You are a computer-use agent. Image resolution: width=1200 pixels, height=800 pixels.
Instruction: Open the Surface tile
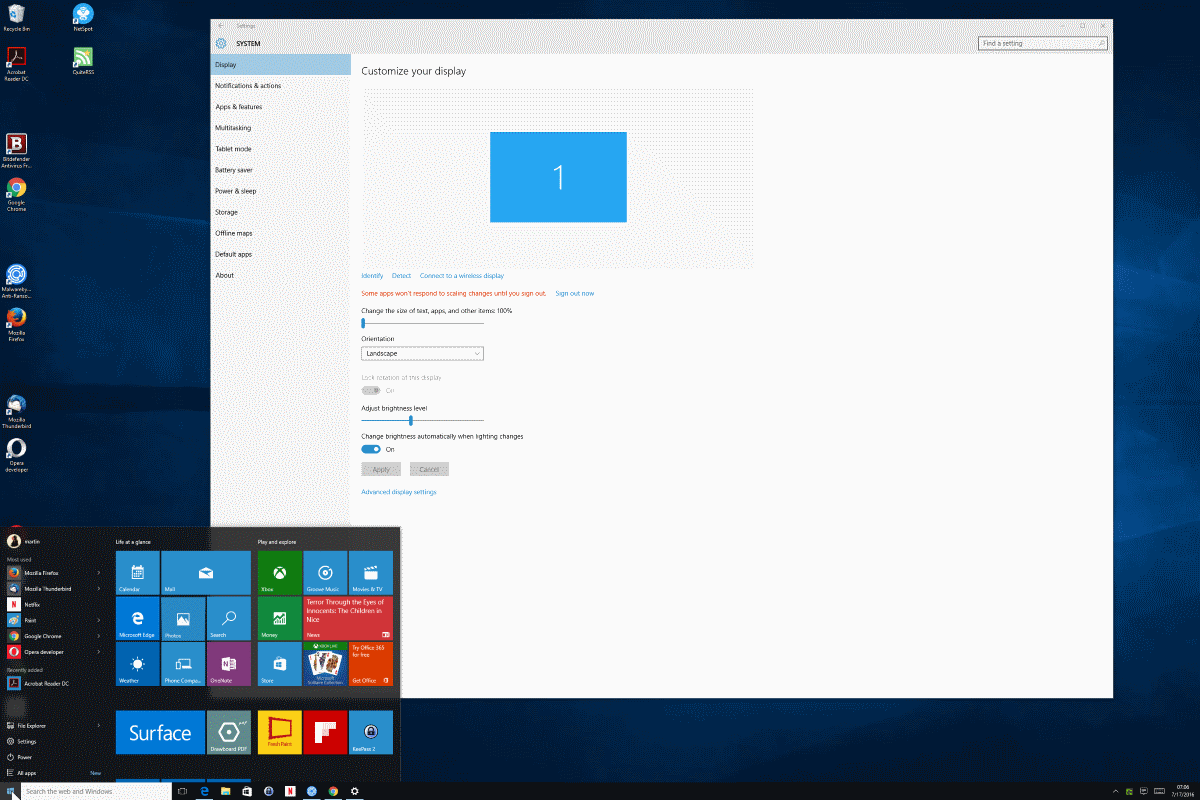[x=160, y=733]
